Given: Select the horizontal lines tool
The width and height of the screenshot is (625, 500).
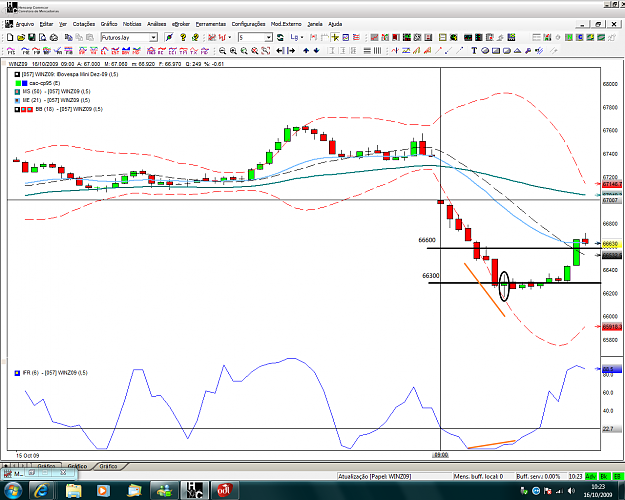Looking at the screenshot, I should point(367,51).
